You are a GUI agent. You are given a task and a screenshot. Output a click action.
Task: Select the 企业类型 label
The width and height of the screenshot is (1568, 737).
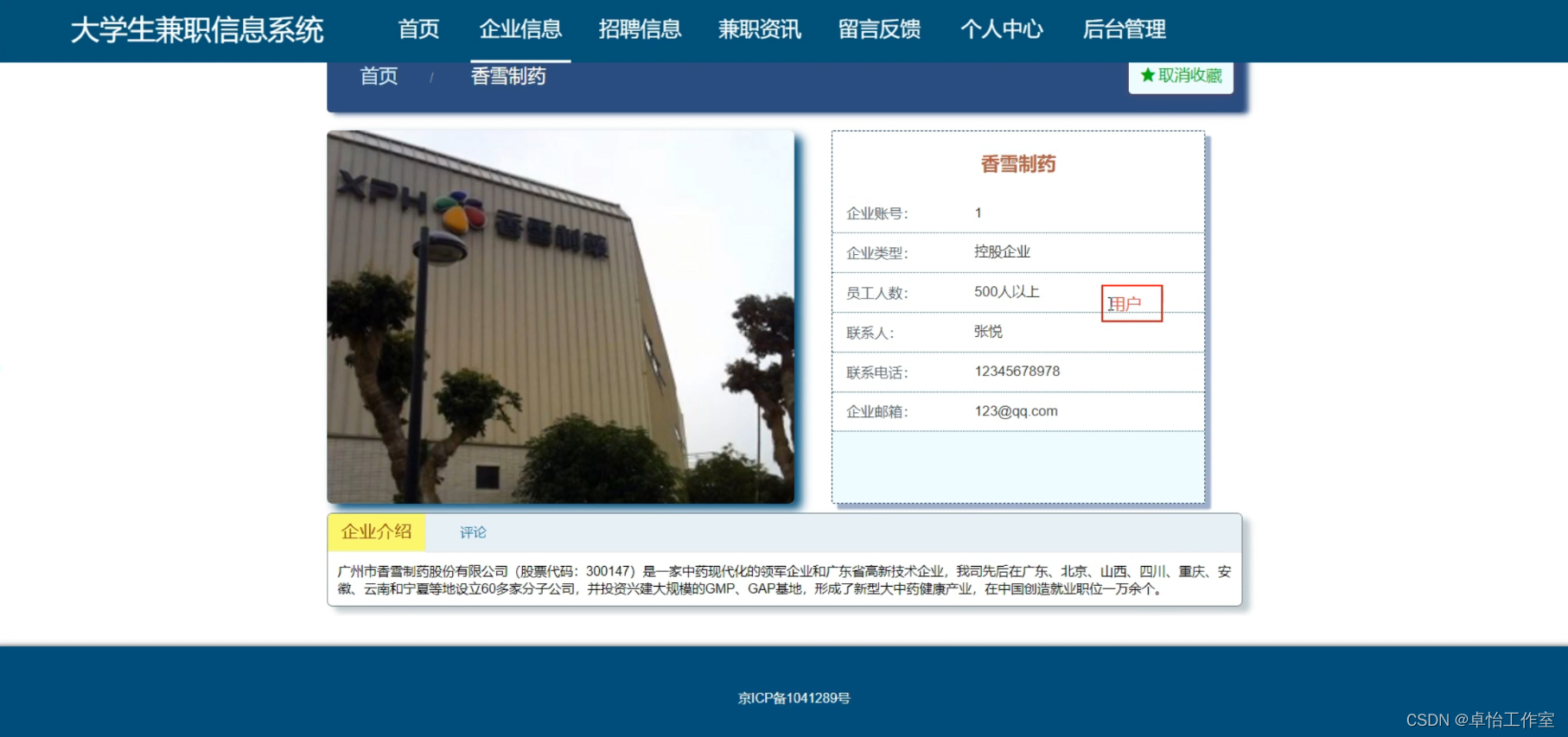[x=876, y=253]
